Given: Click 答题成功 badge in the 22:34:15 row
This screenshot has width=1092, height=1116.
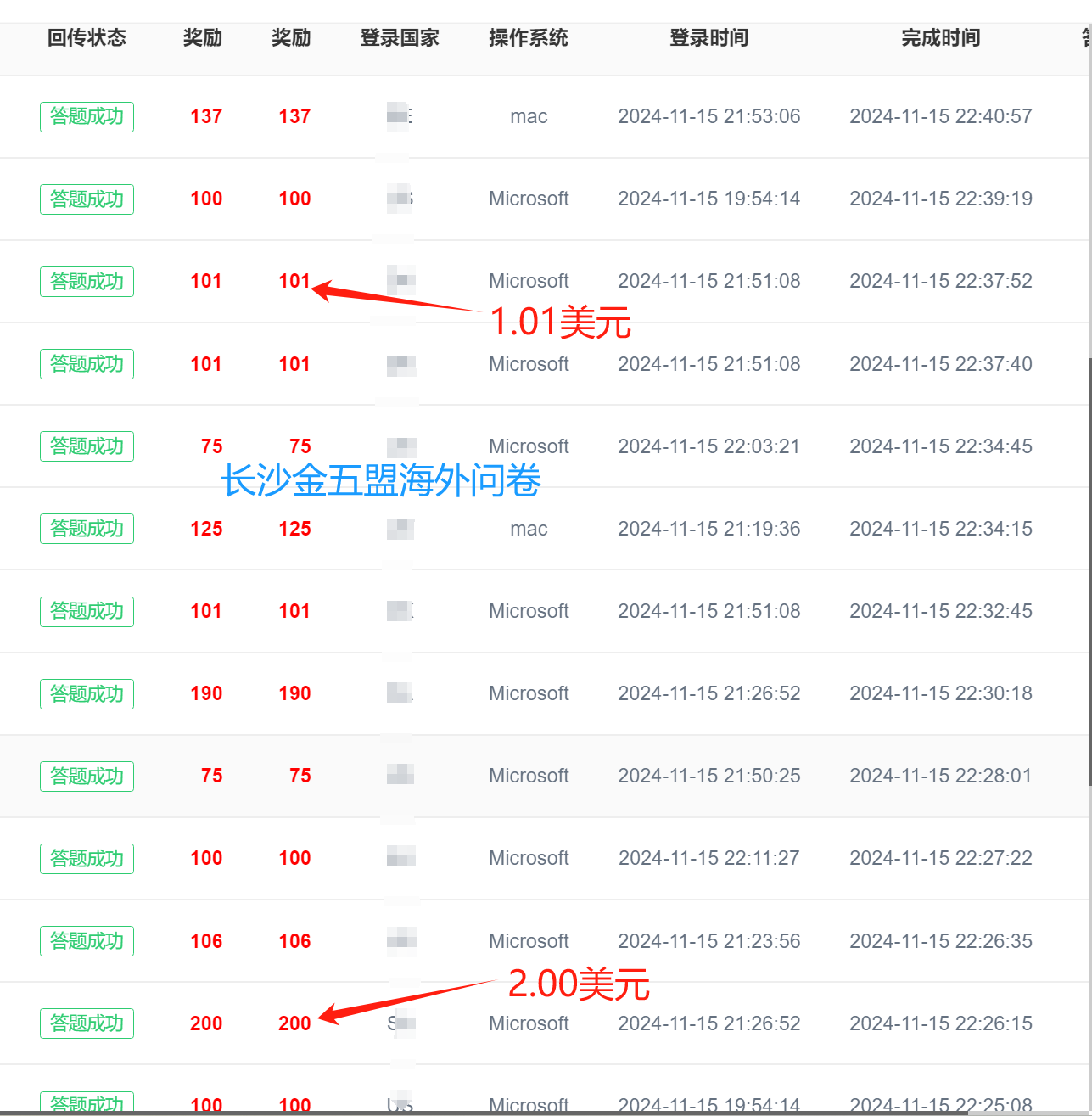Looking at the screenshot, I should pyautogui.click(x=87, y=529).
